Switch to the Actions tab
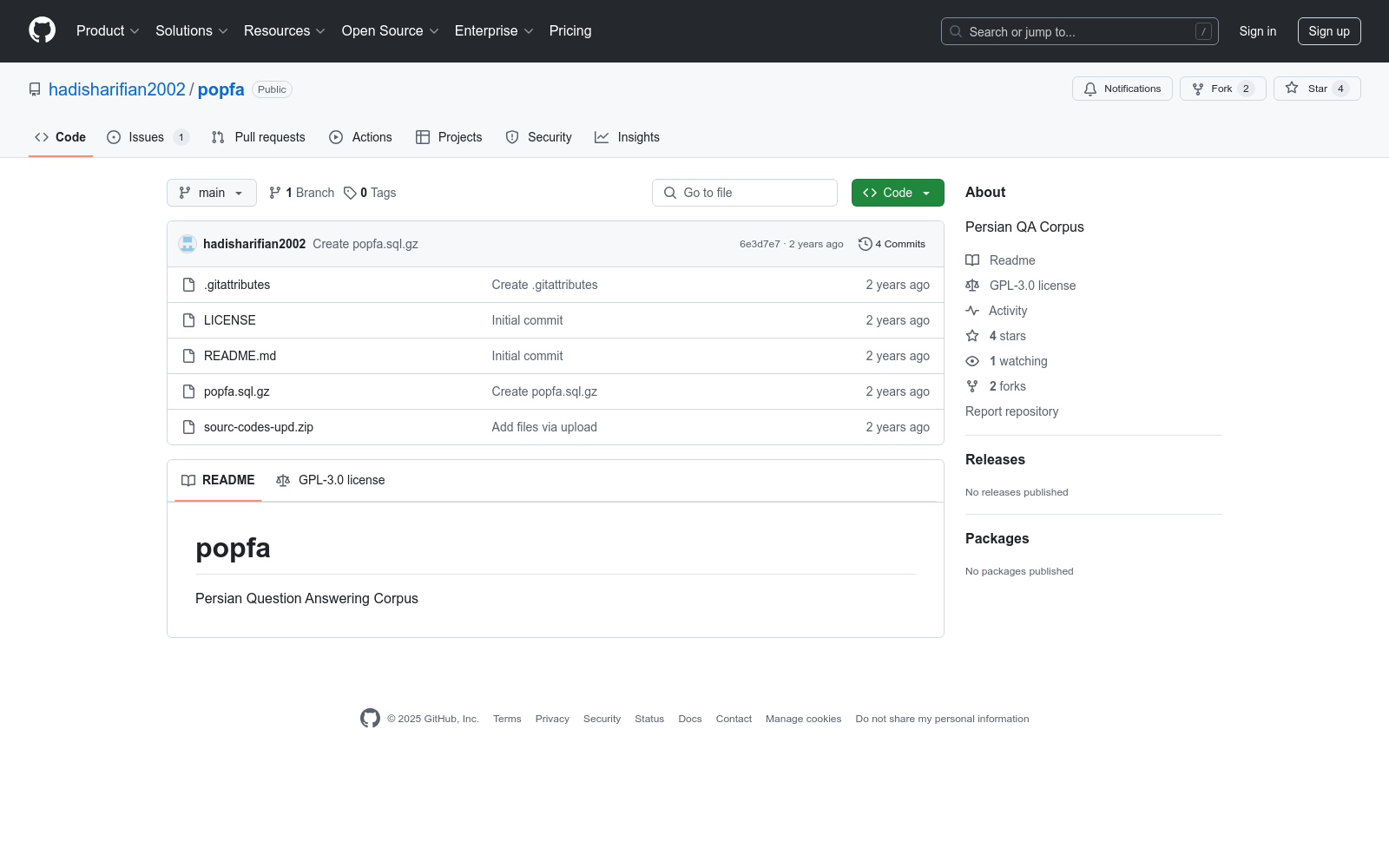The width and height of the screenshot is (1389, 868). pyautogui.click(x=361, y=137)
